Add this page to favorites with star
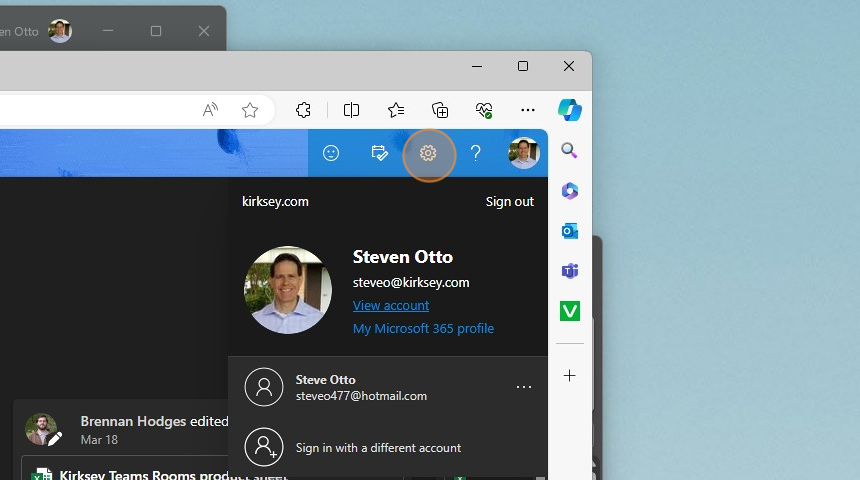This screenshot has width=860, height=480. [x=250, y=110]
